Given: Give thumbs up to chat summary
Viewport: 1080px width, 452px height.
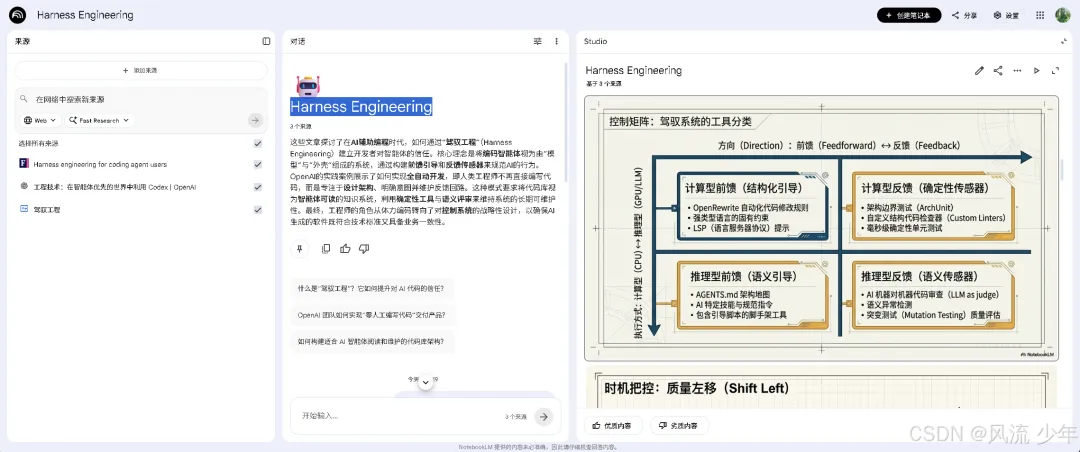Looking at the screenshot, I should pos(345,249).
